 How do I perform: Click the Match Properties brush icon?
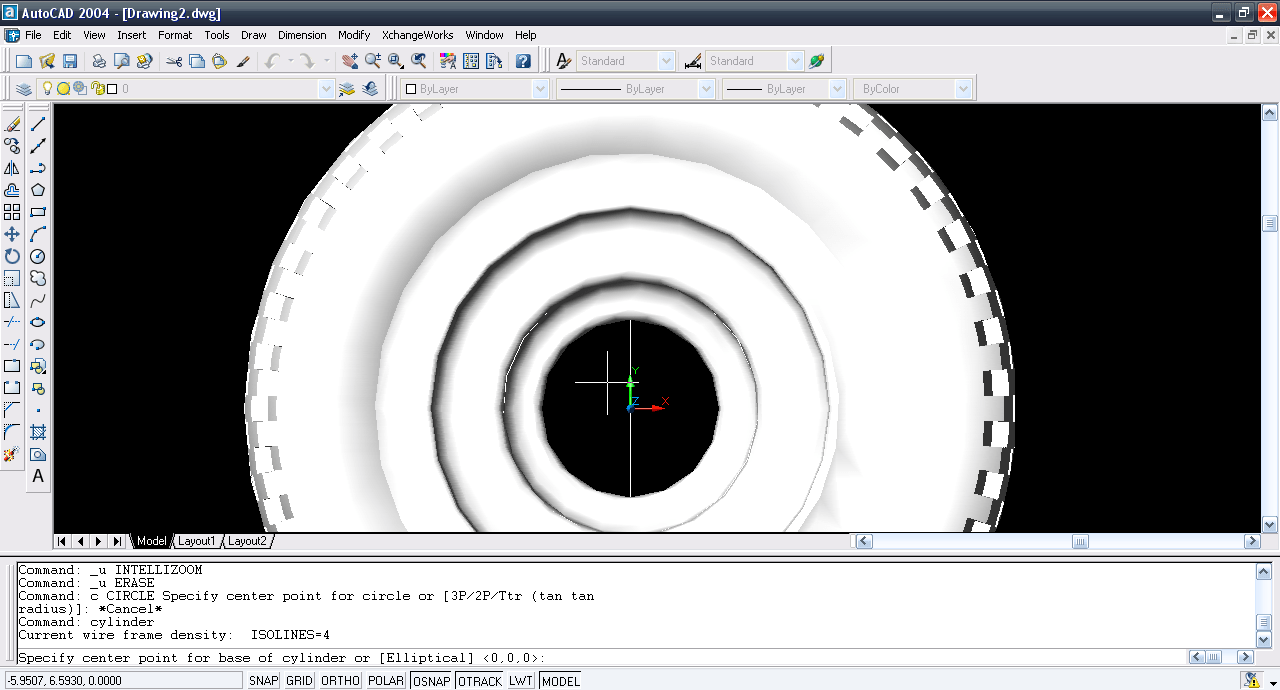coord(243,61)
